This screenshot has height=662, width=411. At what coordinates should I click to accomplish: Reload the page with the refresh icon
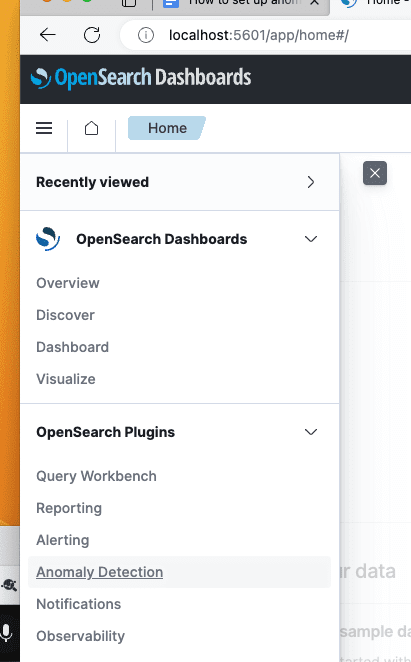[92, 35]
